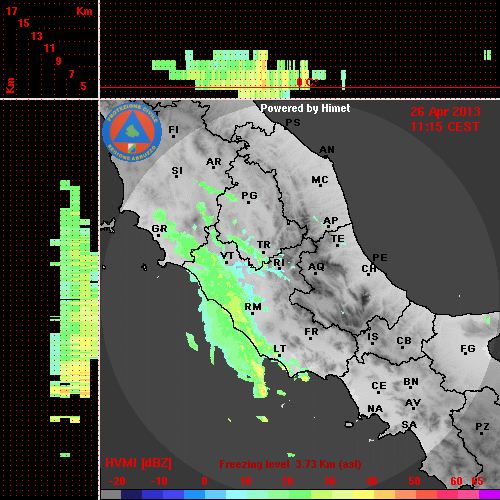Click the 7 km altitude scale label

[71, 74]
